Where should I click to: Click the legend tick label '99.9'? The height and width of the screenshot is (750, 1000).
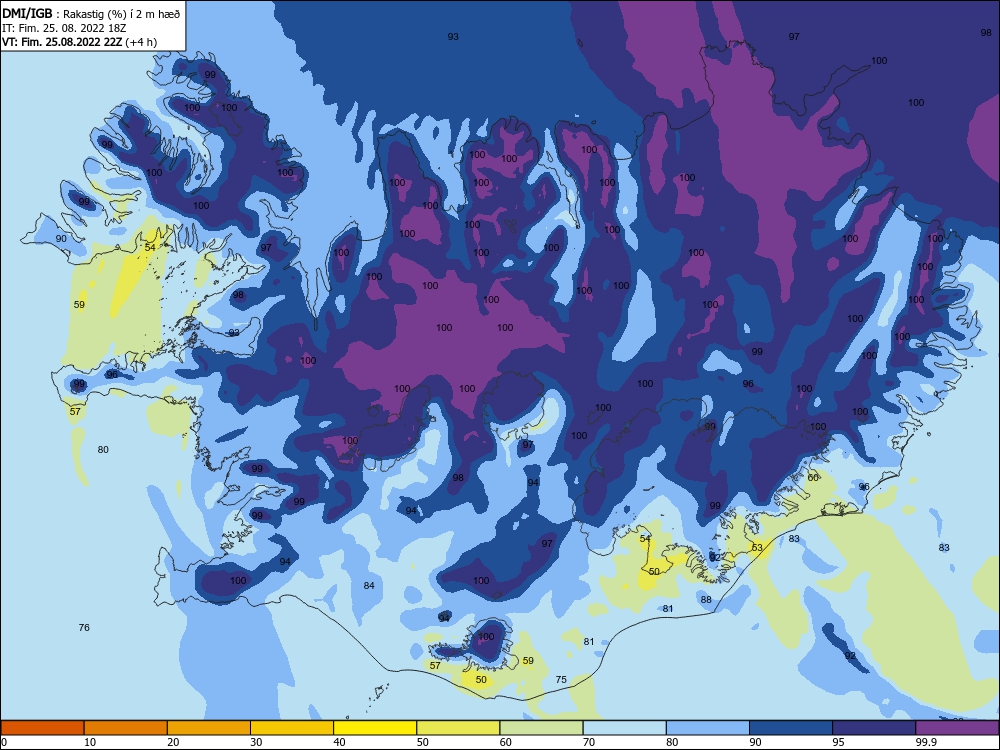[925, 742]
